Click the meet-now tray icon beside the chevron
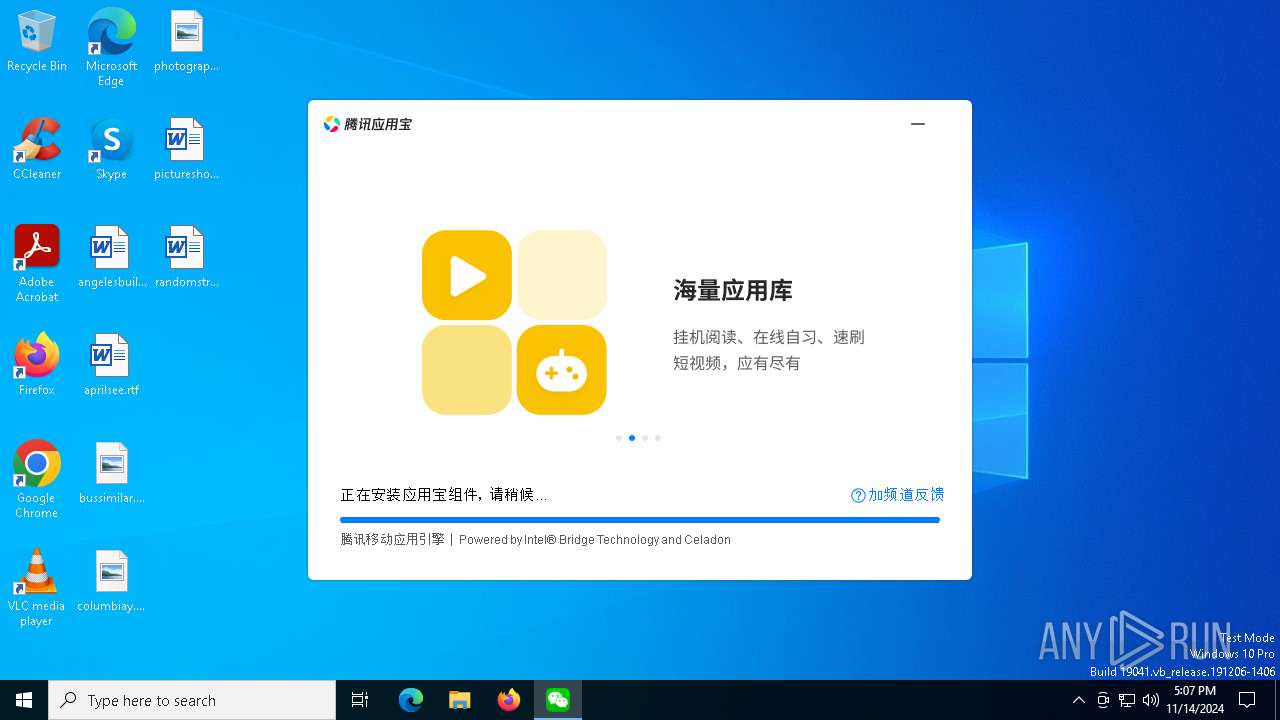 coord(1103,700)
